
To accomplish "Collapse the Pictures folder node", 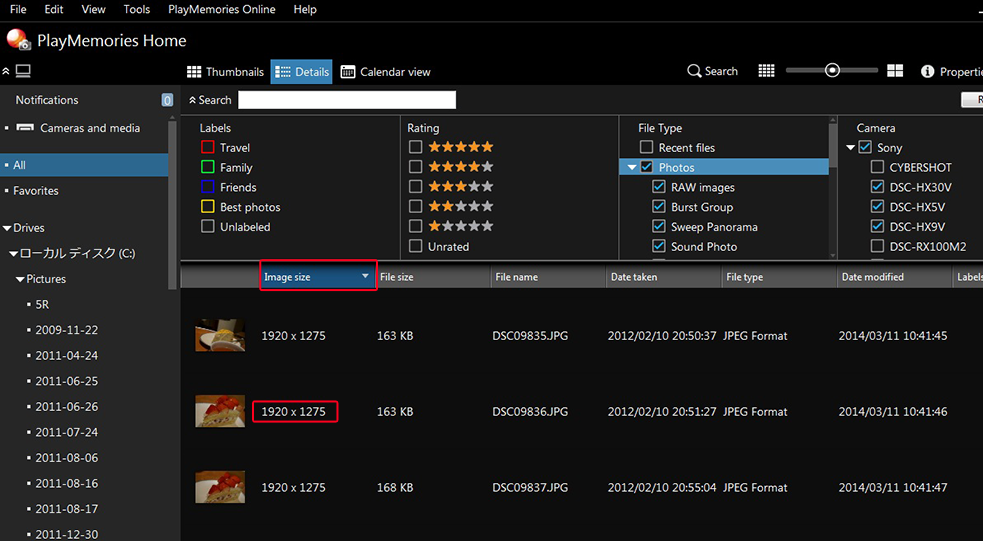I will coord(21,280).
